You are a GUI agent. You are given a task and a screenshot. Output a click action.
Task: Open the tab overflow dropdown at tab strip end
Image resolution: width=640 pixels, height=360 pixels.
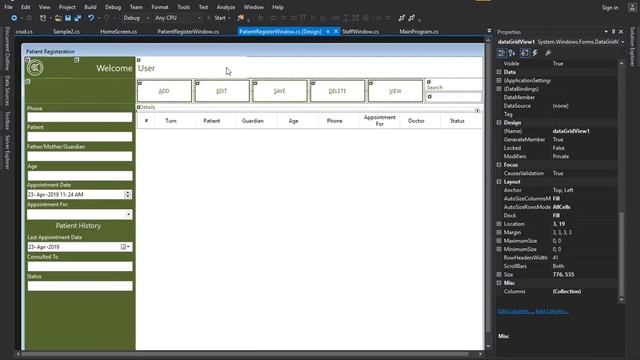click(489, 31)
